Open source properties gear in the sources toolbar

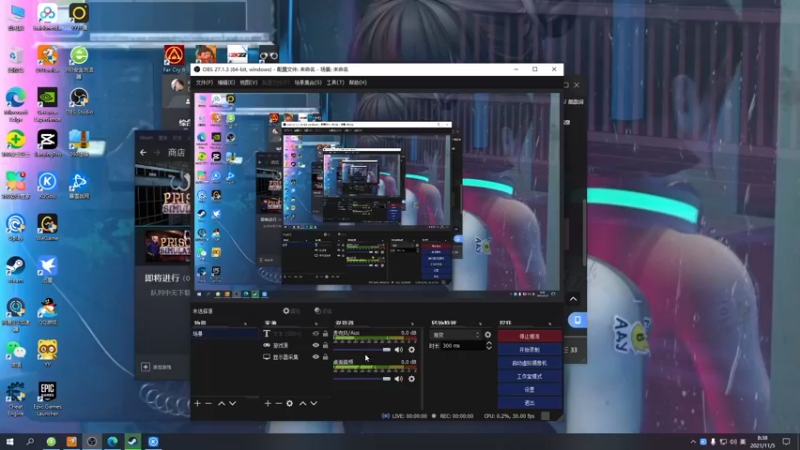[x=290, y=404]
